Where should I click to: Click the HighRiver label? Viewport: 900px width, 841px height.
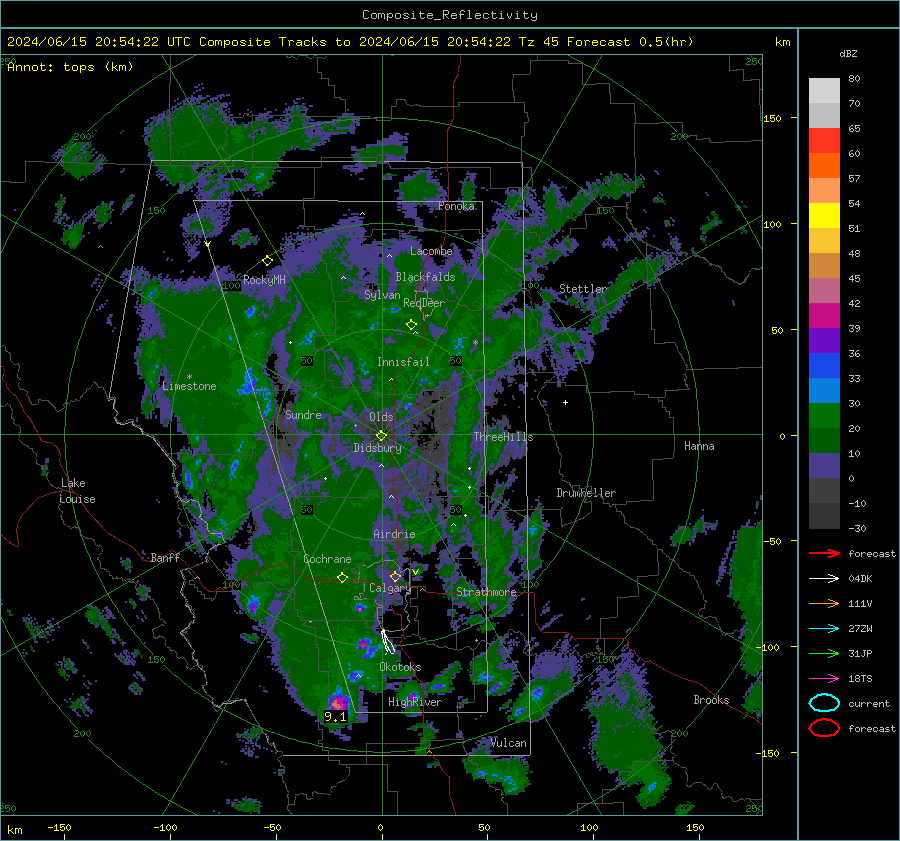(x=415, y=702)
